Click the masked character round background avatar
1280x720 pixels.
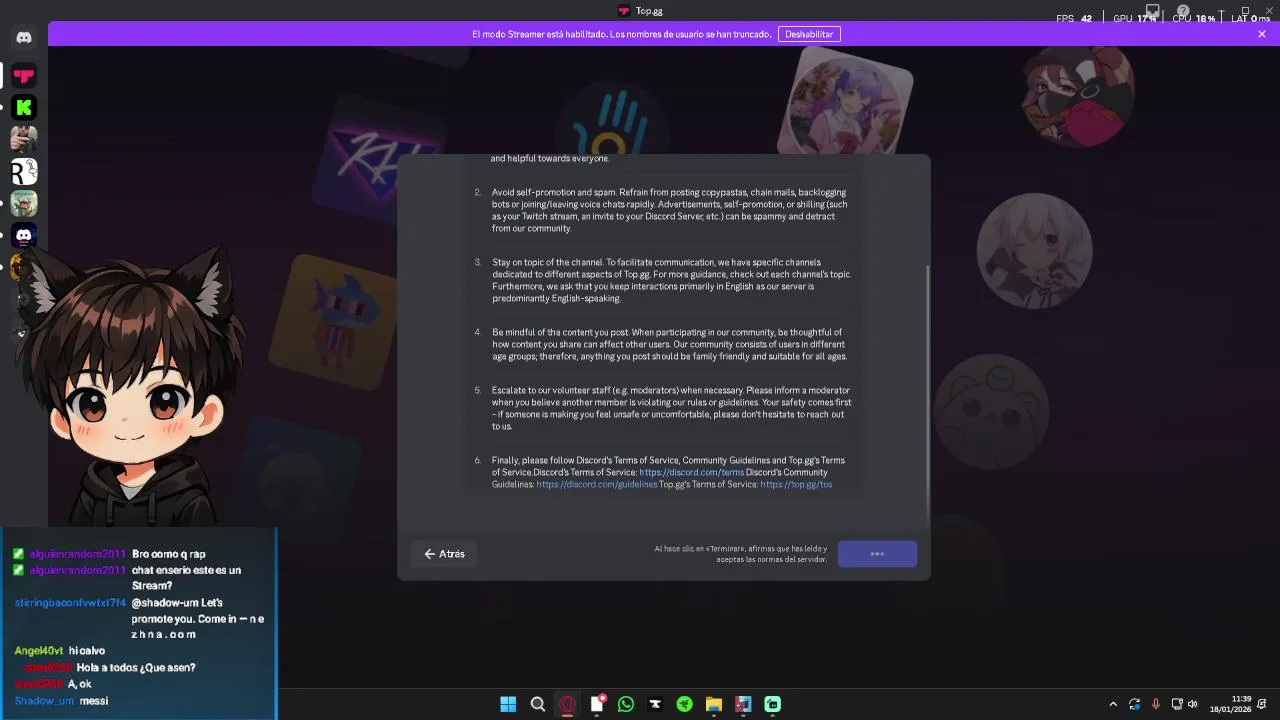click(1078, 95)
